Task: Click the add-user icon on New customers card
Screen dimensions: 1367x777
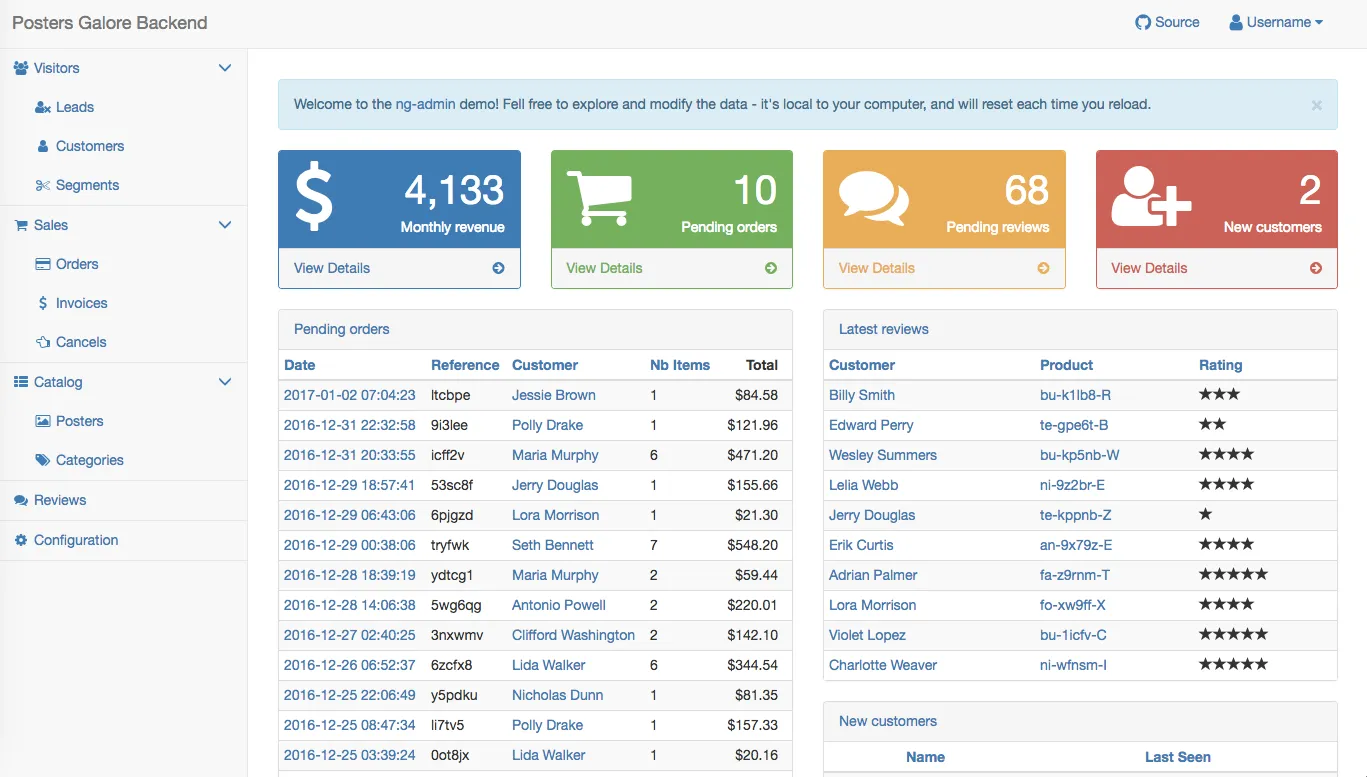Action: click(1151, 198)
